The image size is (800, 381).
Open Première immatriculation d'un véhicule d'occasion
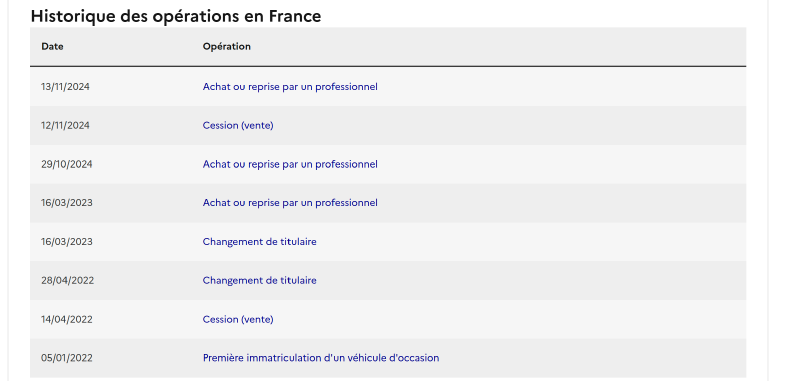click(320, 358)
